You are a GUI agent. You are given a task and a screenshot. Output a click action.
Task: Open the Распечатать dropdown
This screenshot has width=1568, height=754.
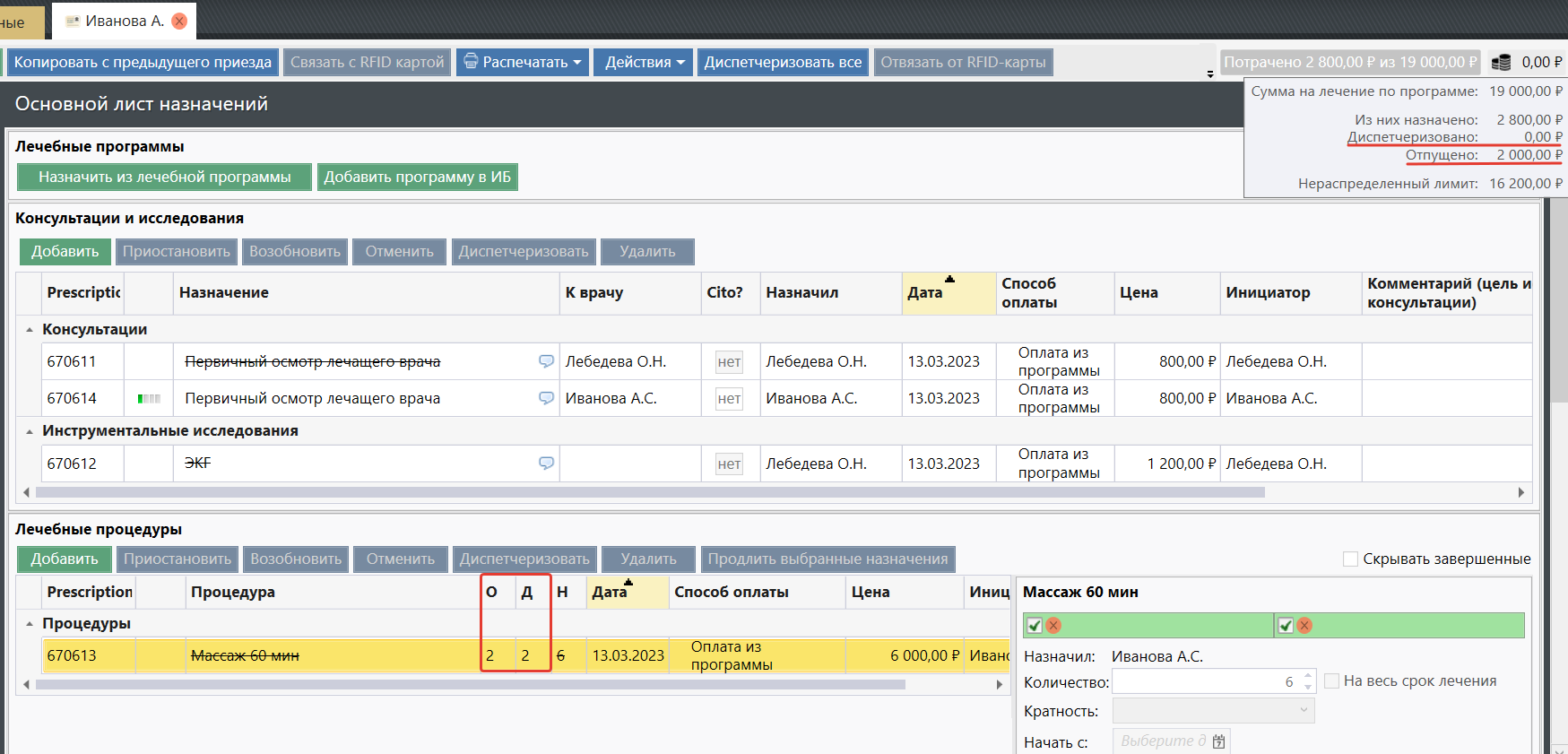tap(523, 62)
